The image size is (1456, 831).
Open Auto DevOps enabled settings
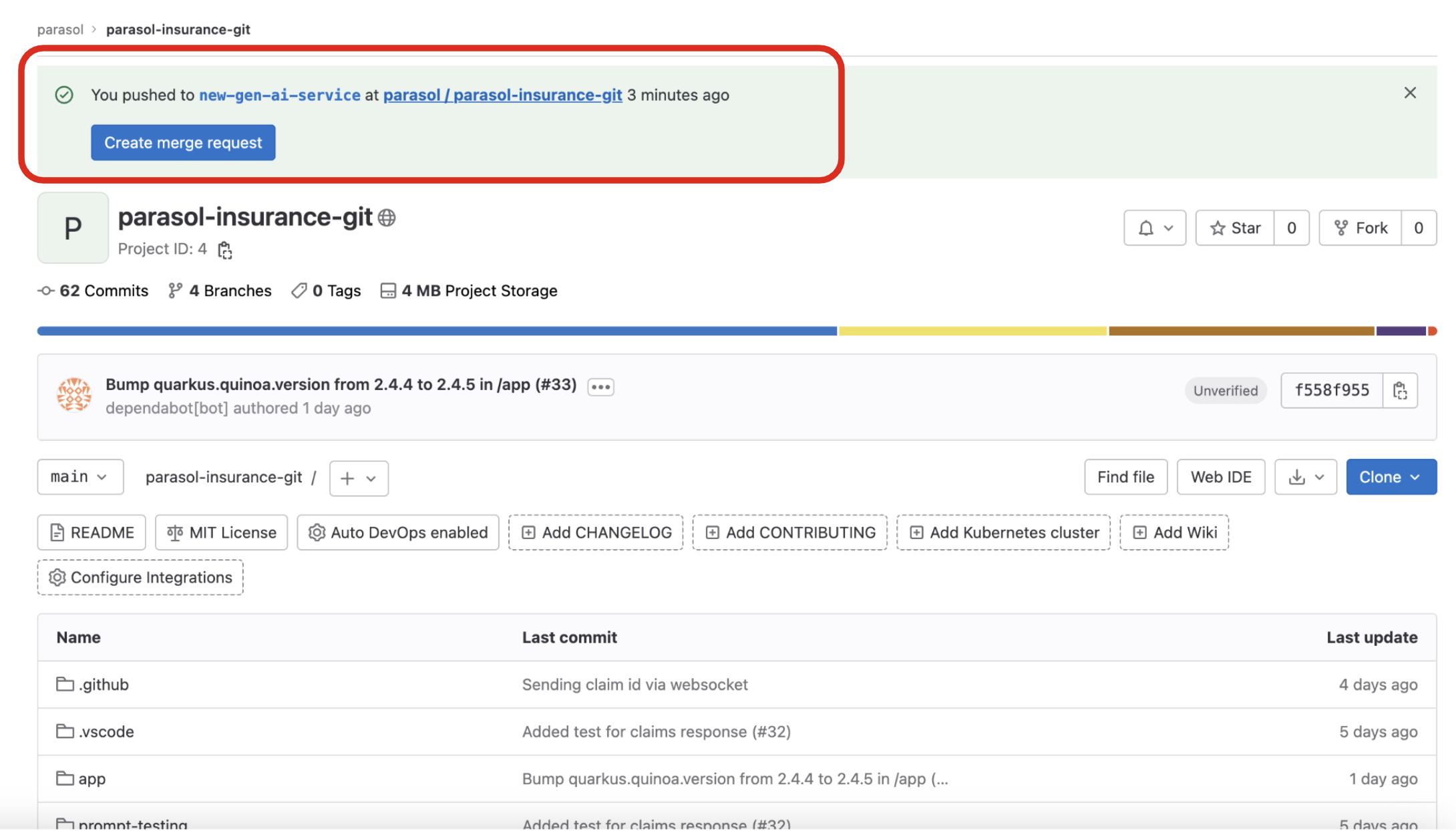point(398,532)
